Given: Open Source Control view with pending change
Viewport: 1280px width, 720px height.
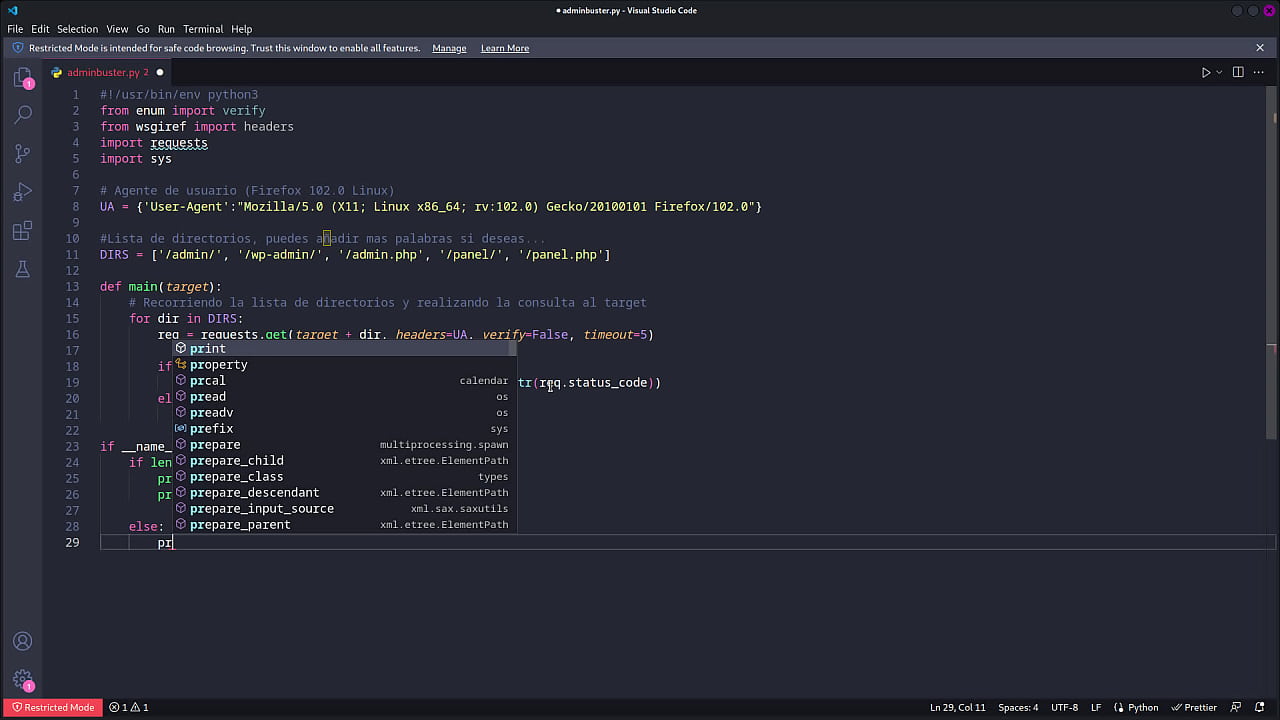Looking at the screenshot, I should pos(22,152).
